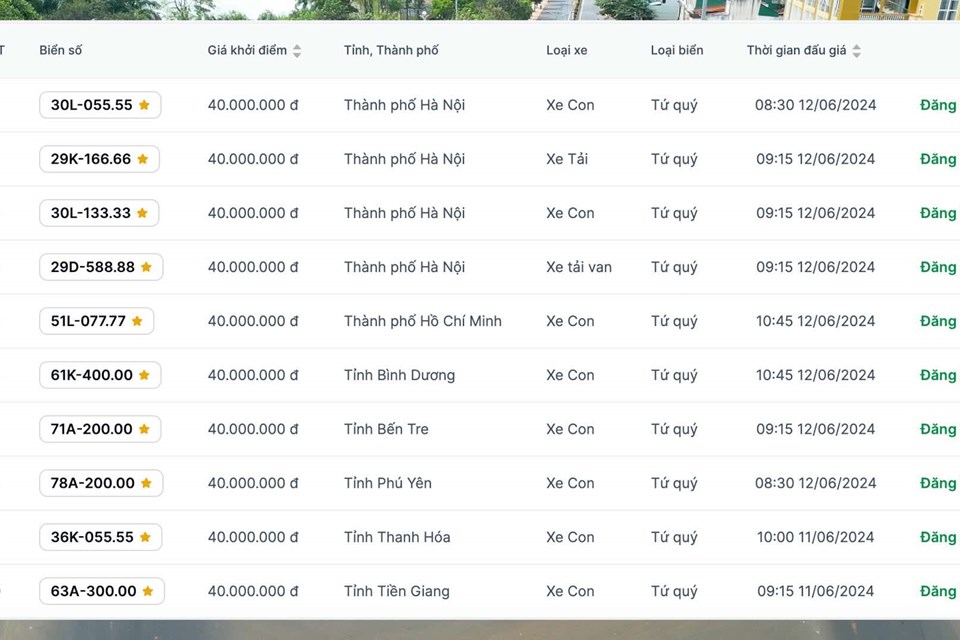Star the Thanh Hóa plate 36K-055.55
The height and width of the screenshot is (640, 960).
[x=145, y=537]
